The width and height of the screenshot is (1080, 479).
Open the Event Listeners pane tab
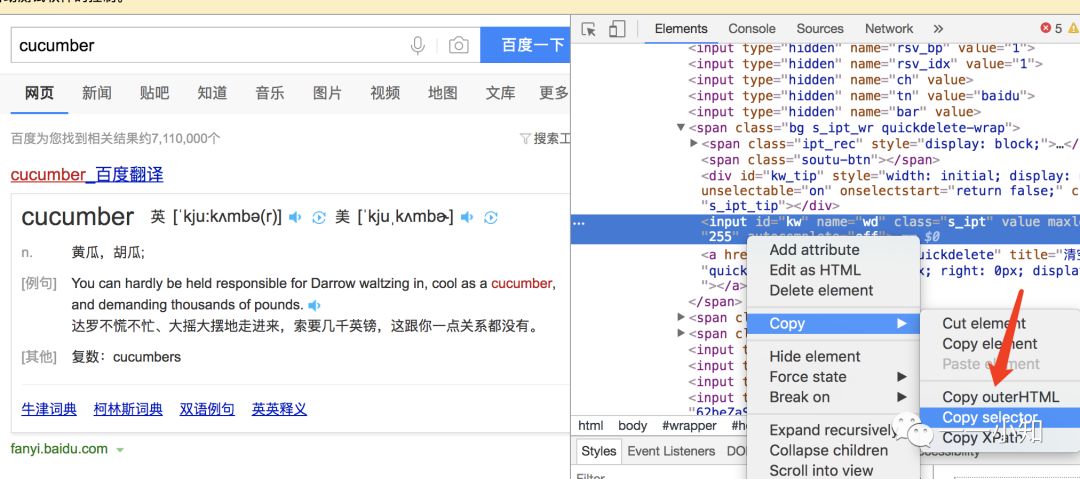coord(672,451)
